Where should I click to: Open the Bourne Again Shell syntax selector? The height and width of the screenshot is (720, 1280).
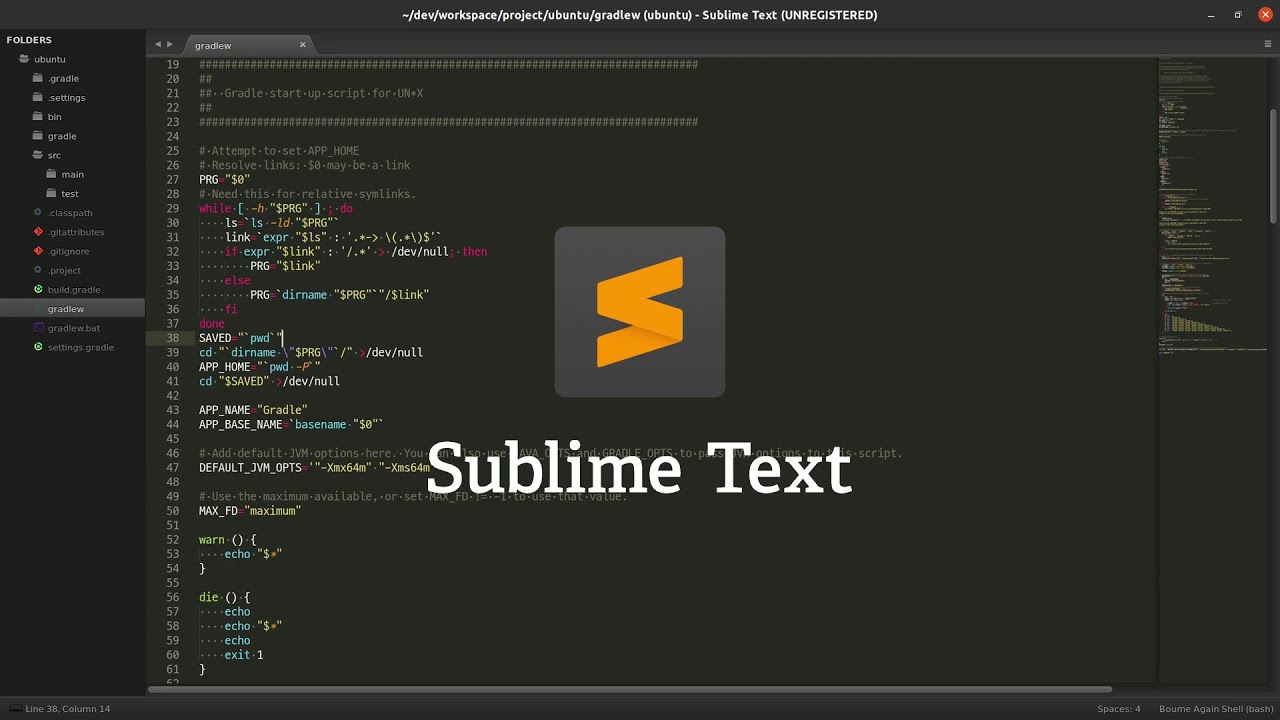click(1215, 709)
